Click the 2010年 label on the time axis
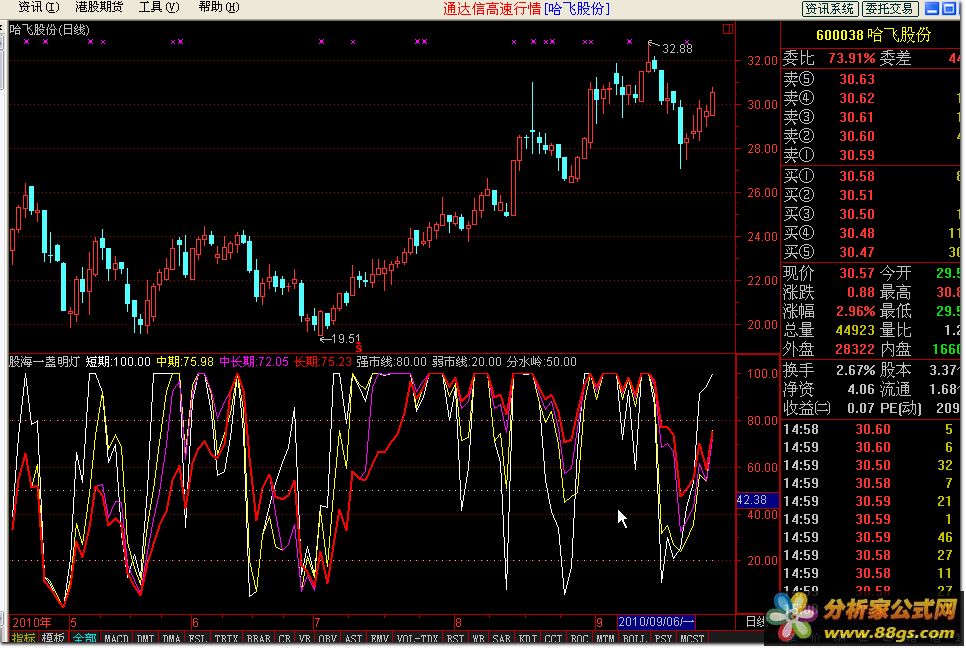 [x=31, y=623]
